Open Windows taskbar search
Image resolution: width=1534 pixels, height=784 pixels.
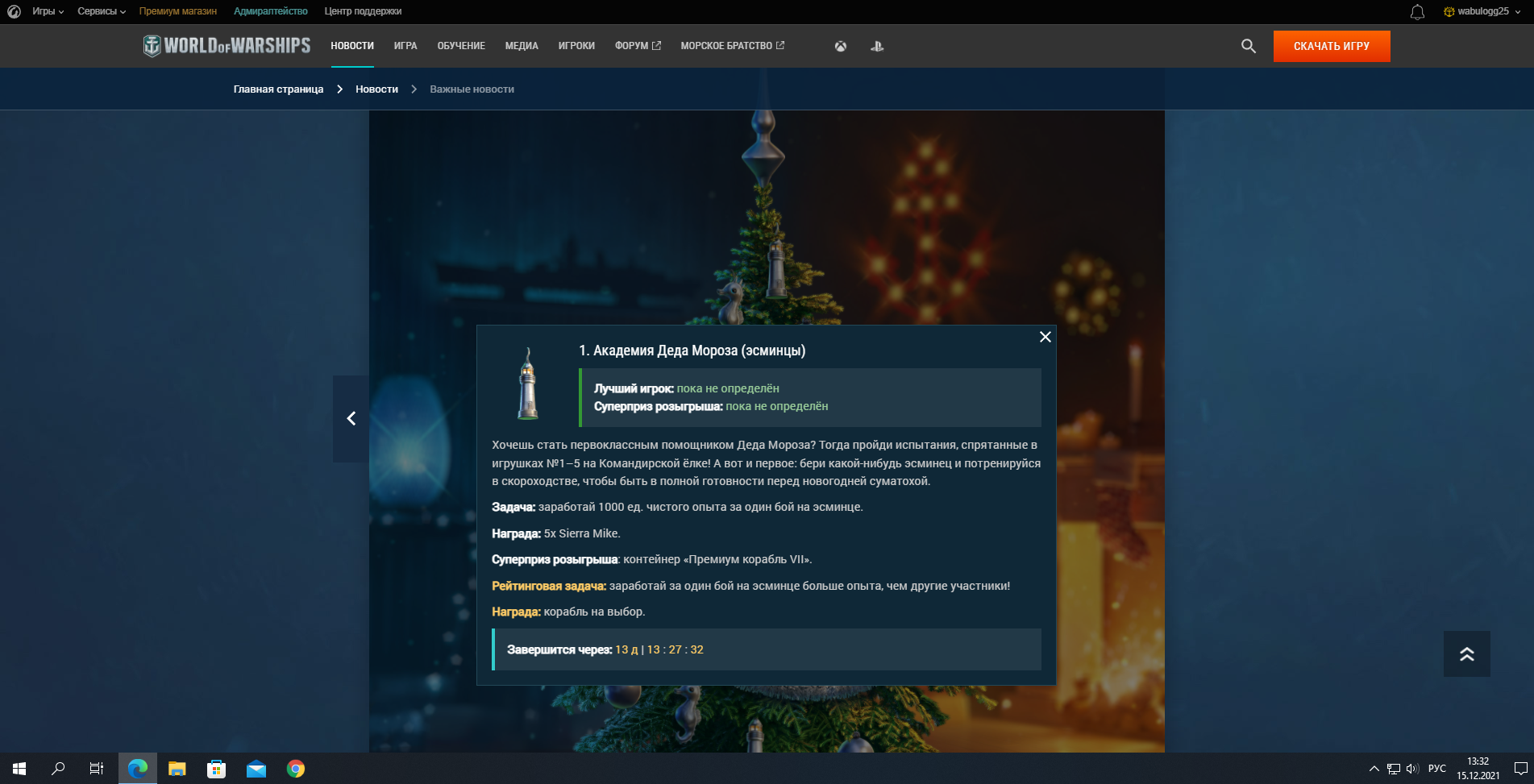(58, 769)
